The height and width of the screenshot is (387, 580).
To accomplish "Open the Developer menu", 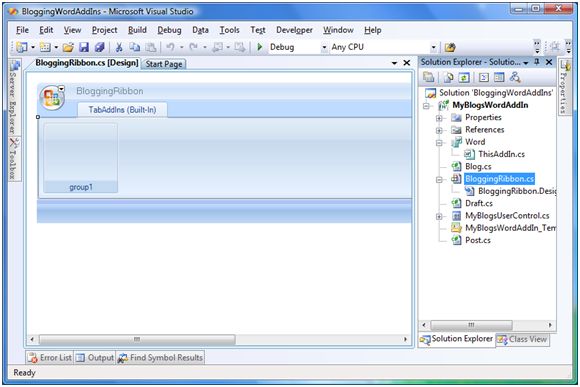I will click(x=294, y=30).
